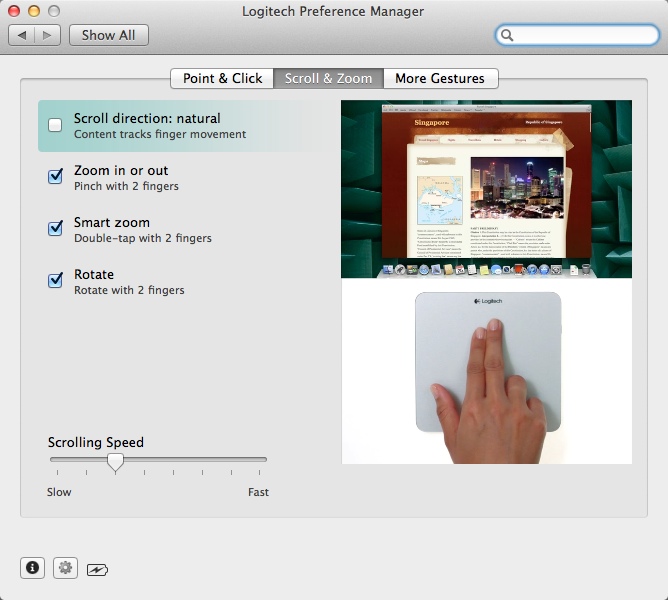This screenshot has width=668, height=600.
Task: Click the 'Pinch with 2 fingers' description
Action: (126, 186)
